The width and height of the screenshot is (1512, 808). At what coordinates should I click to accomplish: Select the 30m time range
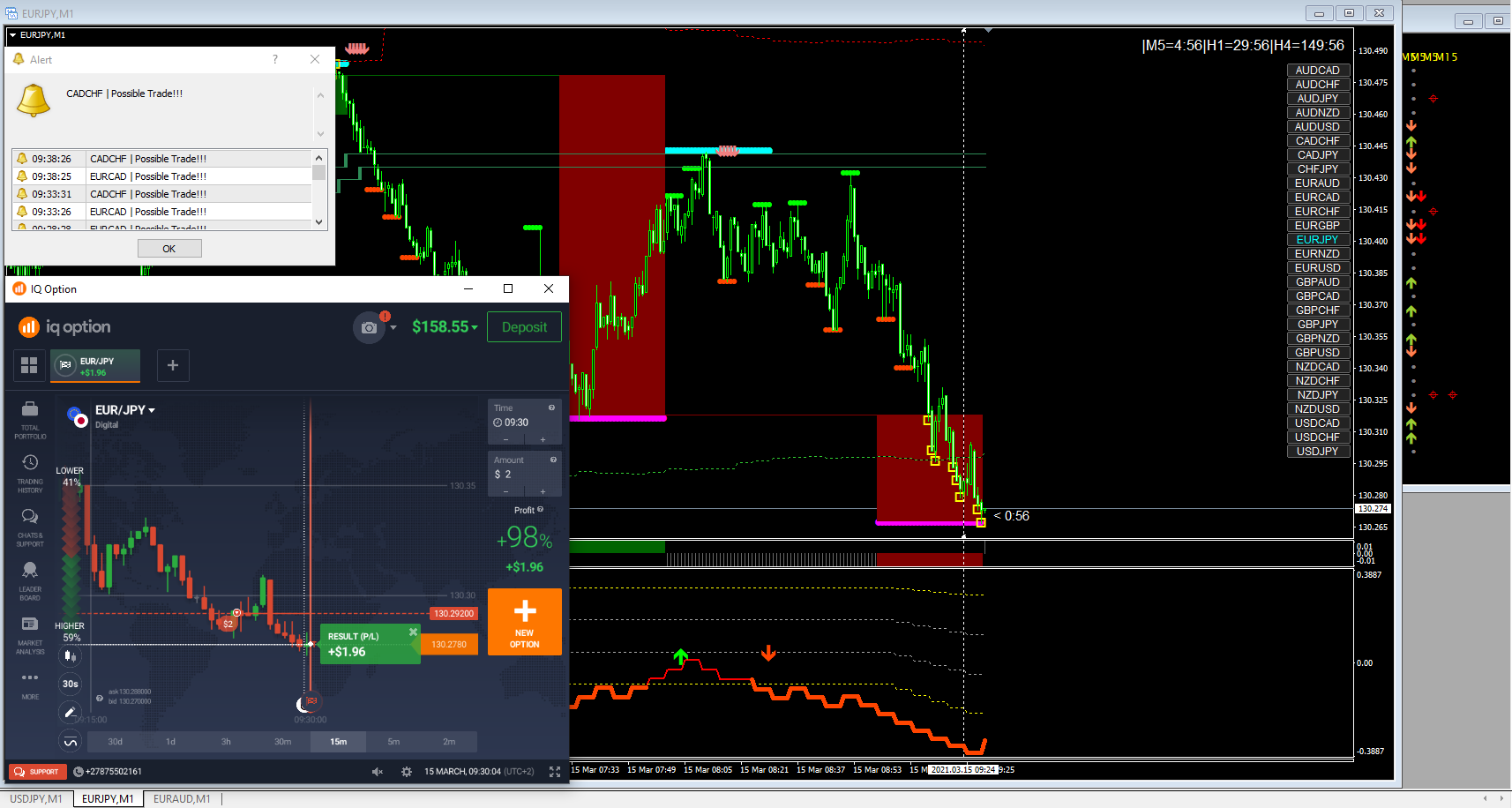pos(282,742)
